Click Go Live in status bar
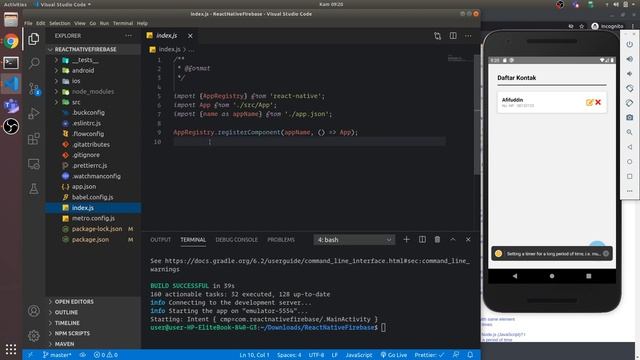The image size is (640, 360). point(393,355)
